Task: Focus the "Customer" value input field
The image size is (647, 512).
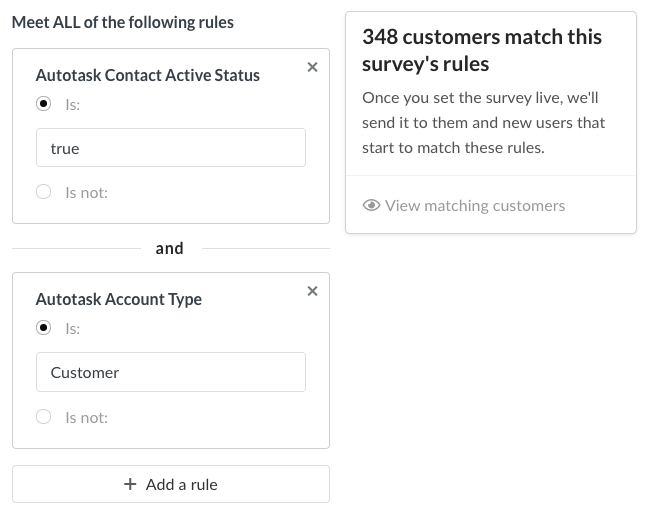Action: [170, 372]
